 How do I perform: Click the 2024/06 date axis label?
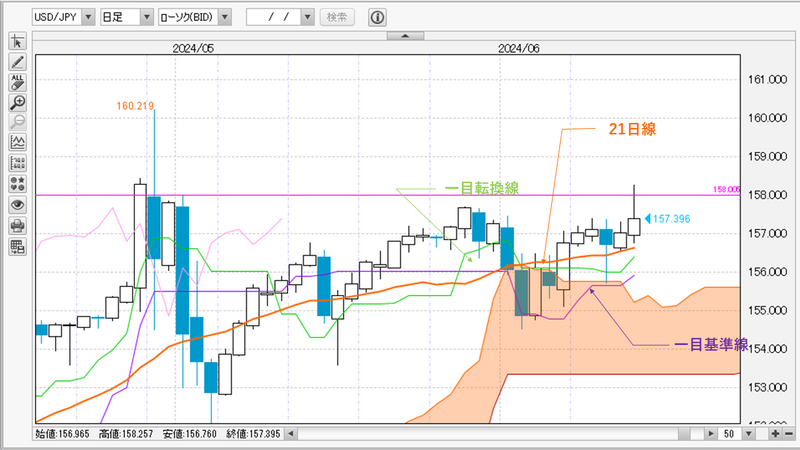pyautogui.click(x=518, y=48)
